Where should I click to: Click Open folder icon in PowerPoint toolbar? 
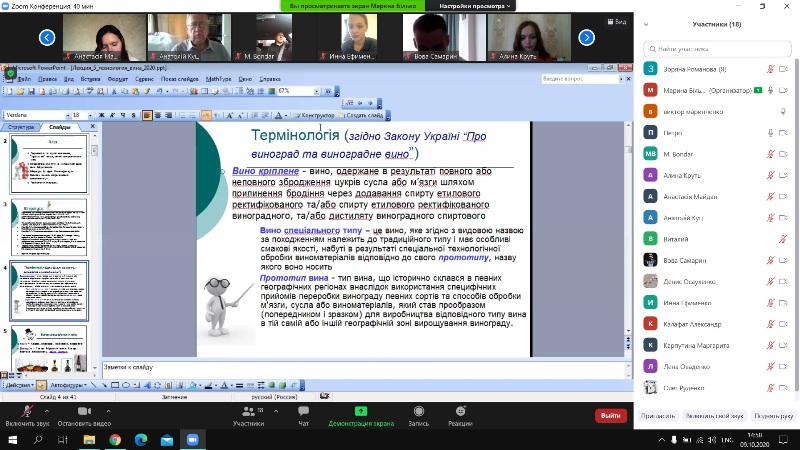click(20, 91)
